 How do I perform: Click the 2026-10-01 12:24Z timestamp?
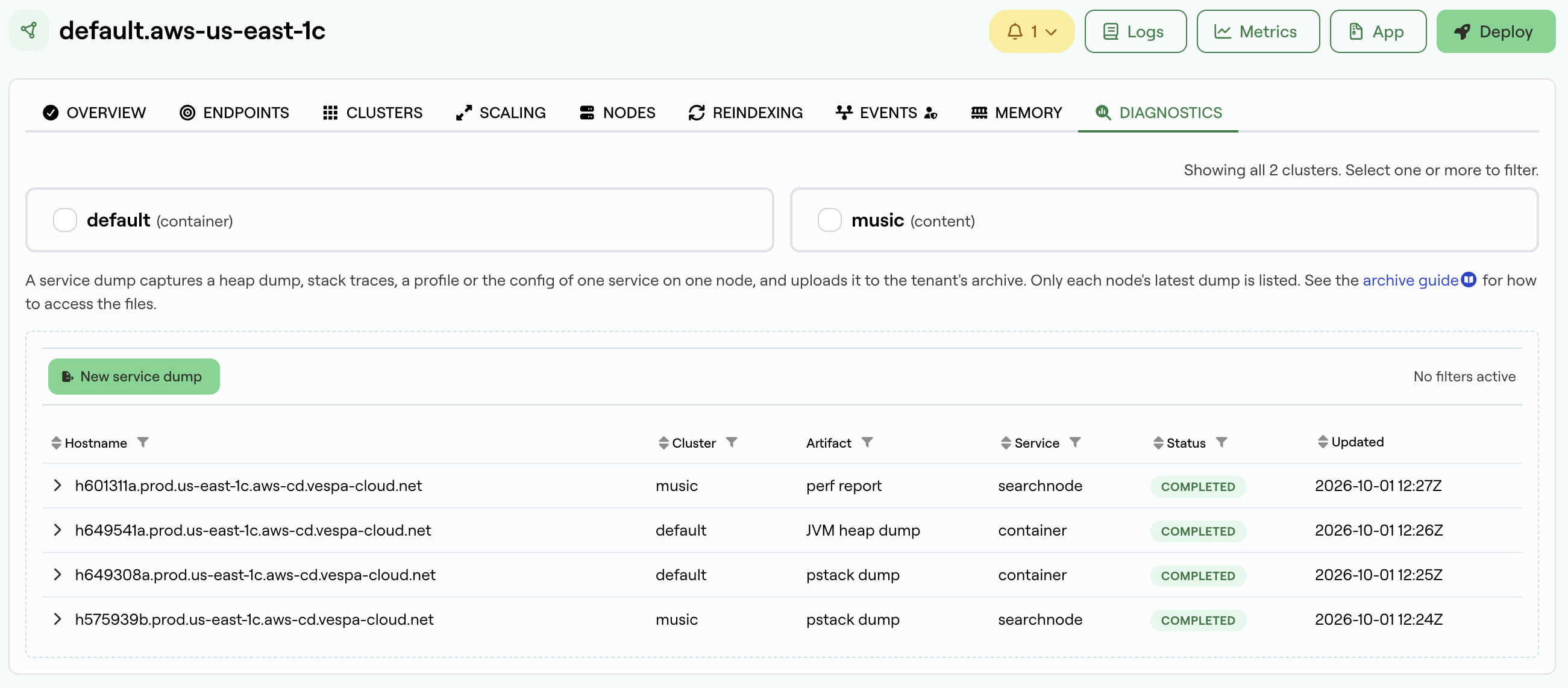click(1379, 619)
